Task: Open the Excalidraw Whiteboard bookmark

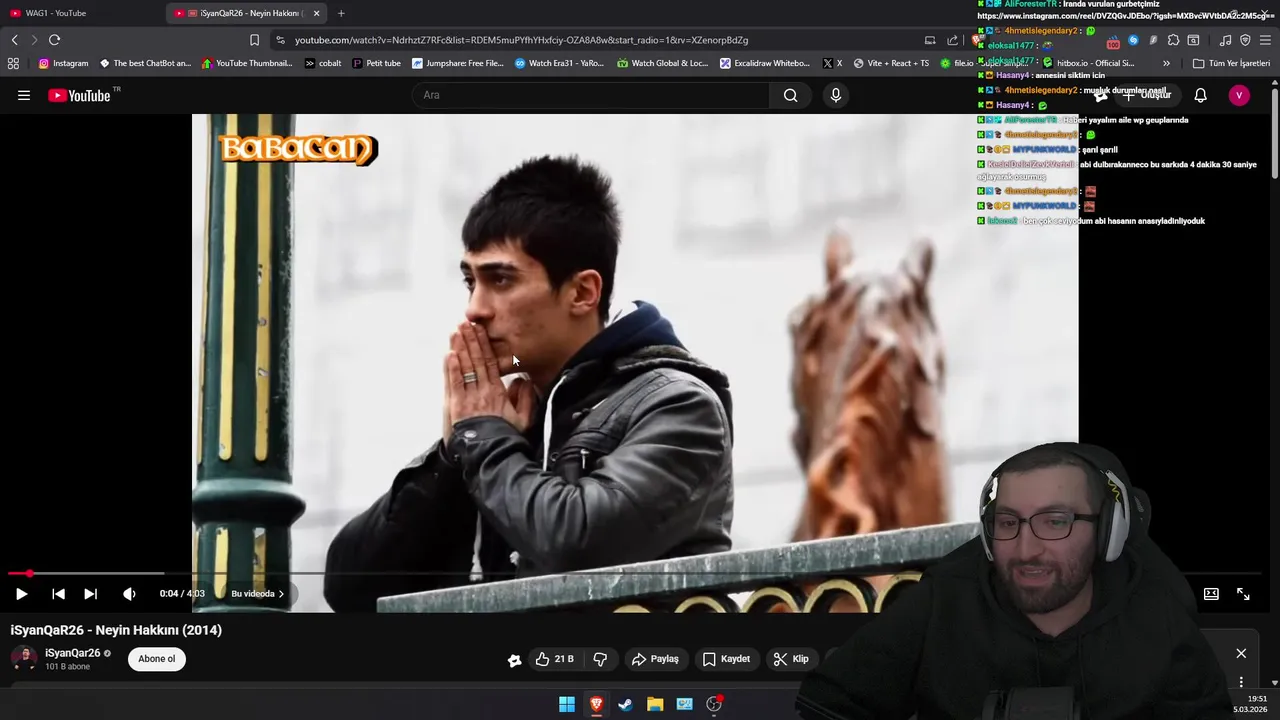Action: (x=765, y=63)
